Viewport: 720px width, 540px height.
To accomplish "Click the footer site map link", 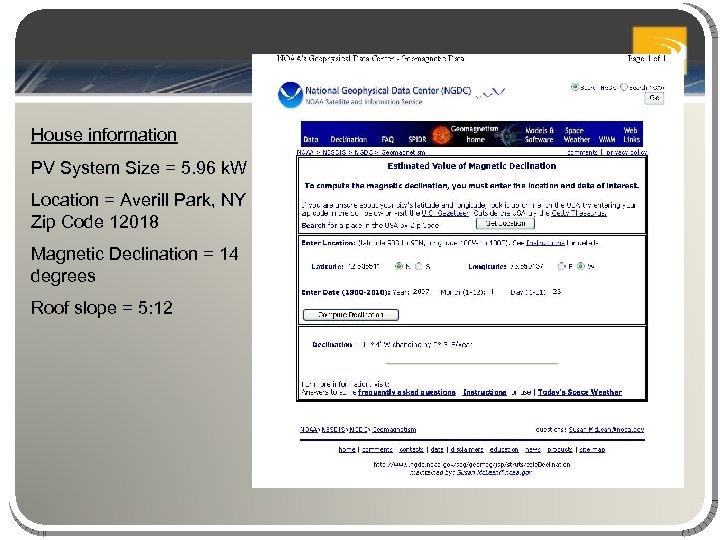I will point(592,450).
